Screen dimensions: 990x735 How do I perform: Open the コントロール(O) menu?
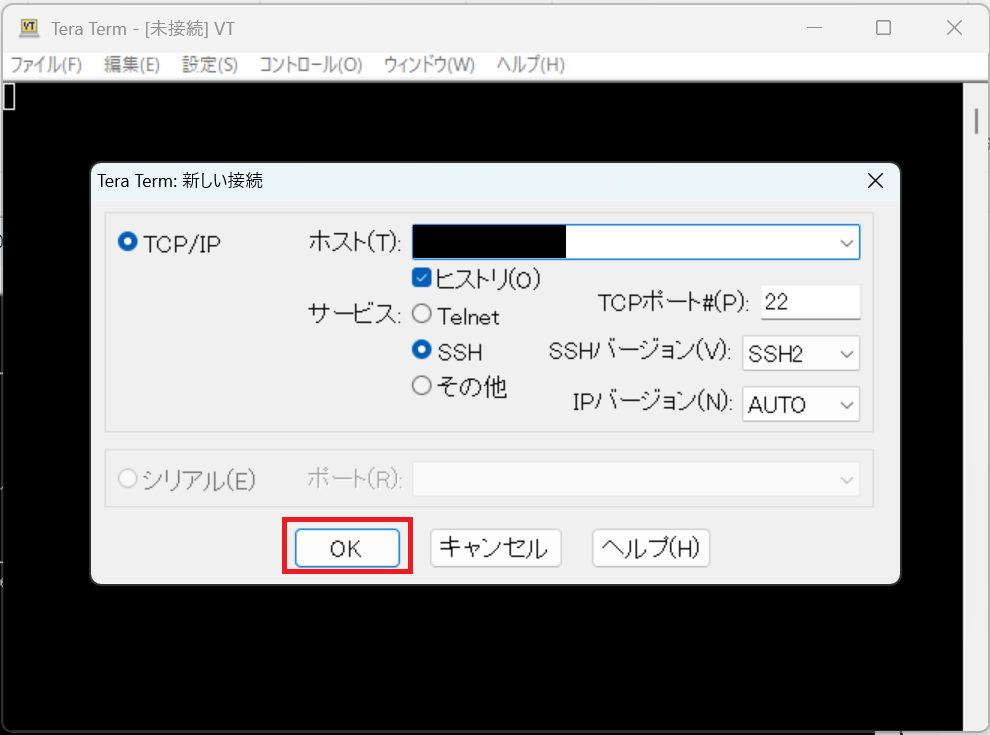pyautogui.click(x=310, y=65)
